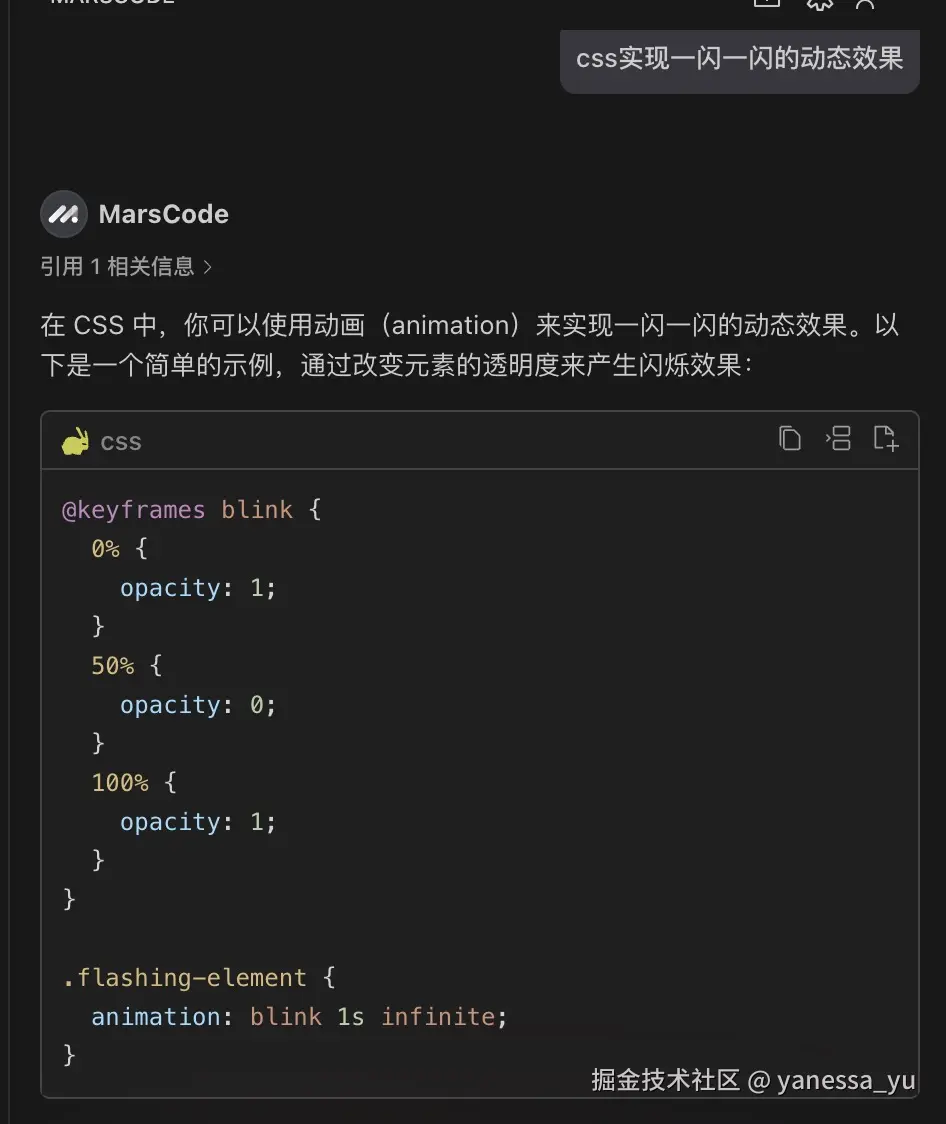Screen dimensions: 946x1124
Task: Click new chat icon at top
Action: (x=766, y=3)
